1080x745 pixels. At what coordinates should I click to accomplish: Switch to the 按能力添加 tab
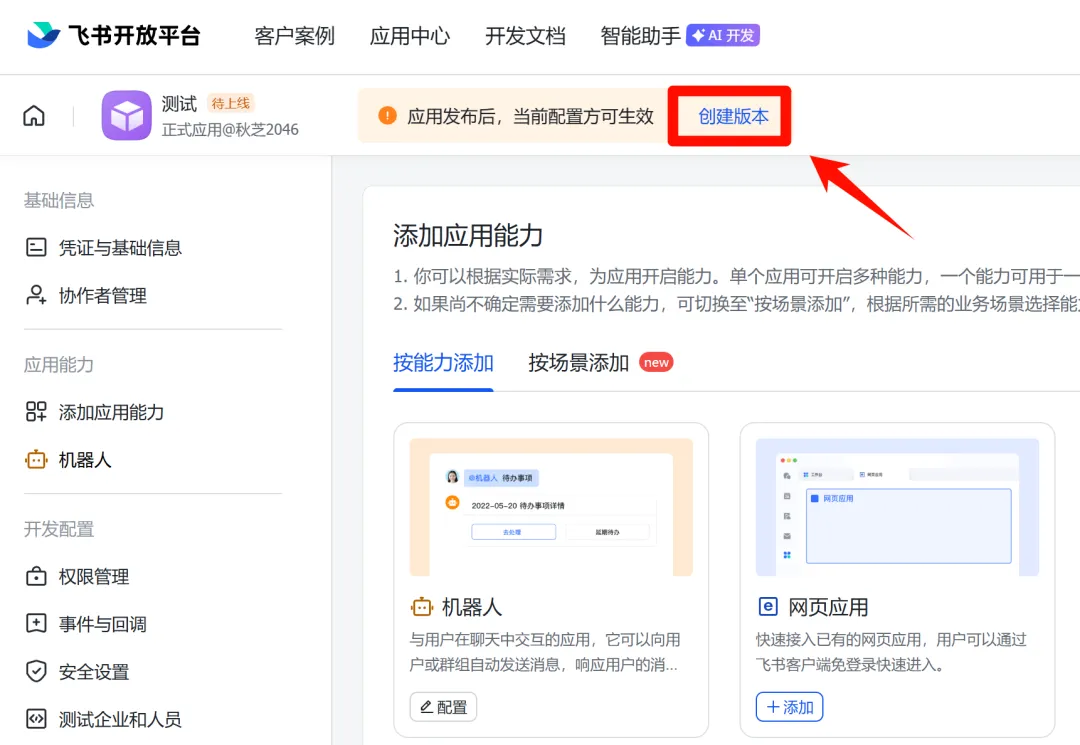coord(443,363)
